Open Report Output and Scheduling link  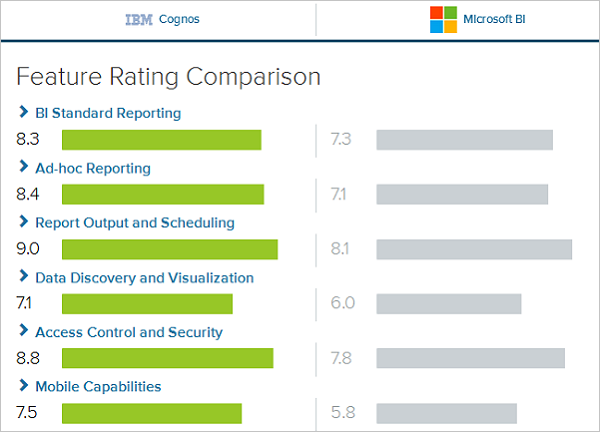135,223
